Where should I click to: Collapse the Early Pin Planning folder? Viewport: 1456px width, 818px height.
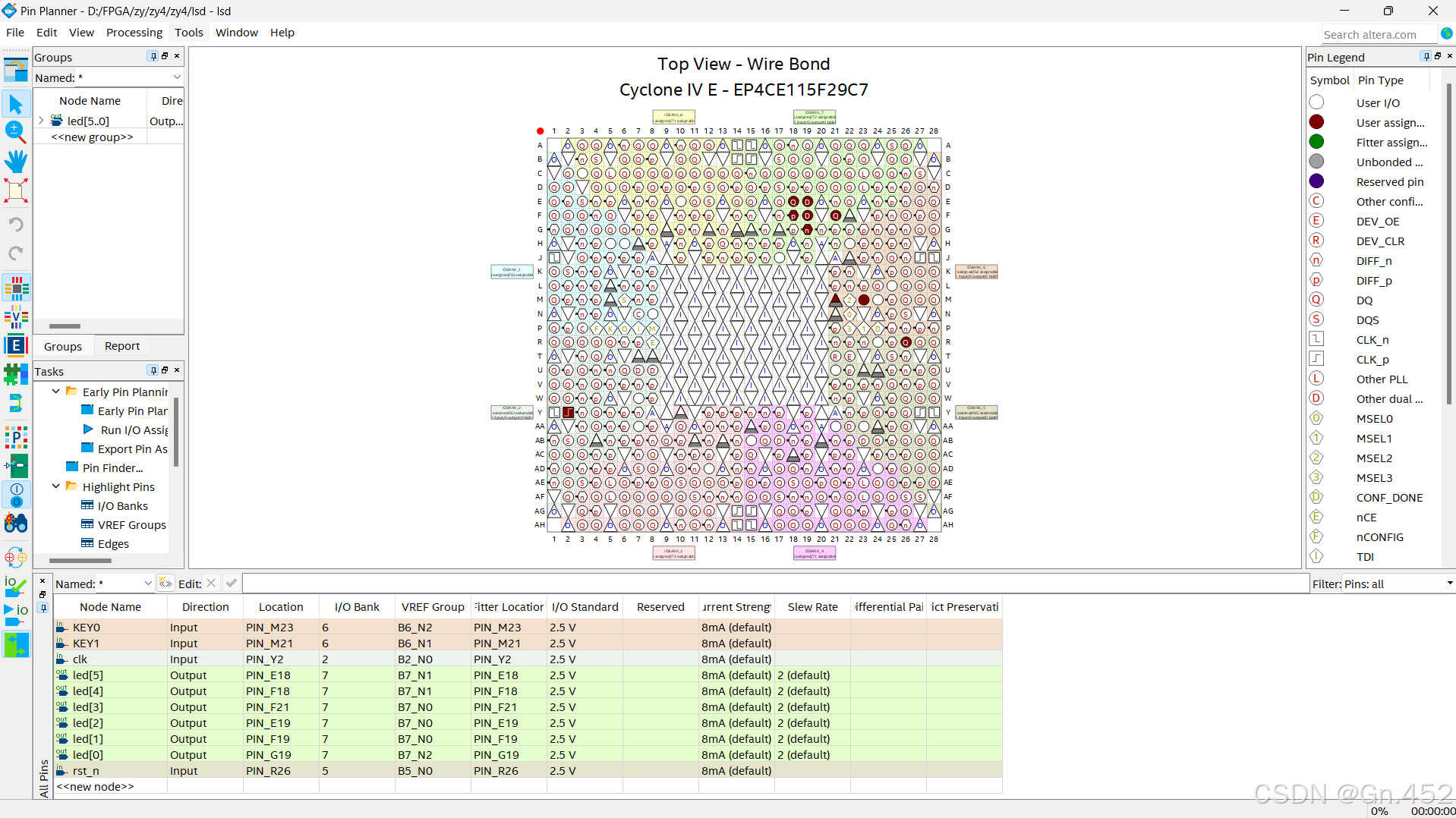coord(55,392)
